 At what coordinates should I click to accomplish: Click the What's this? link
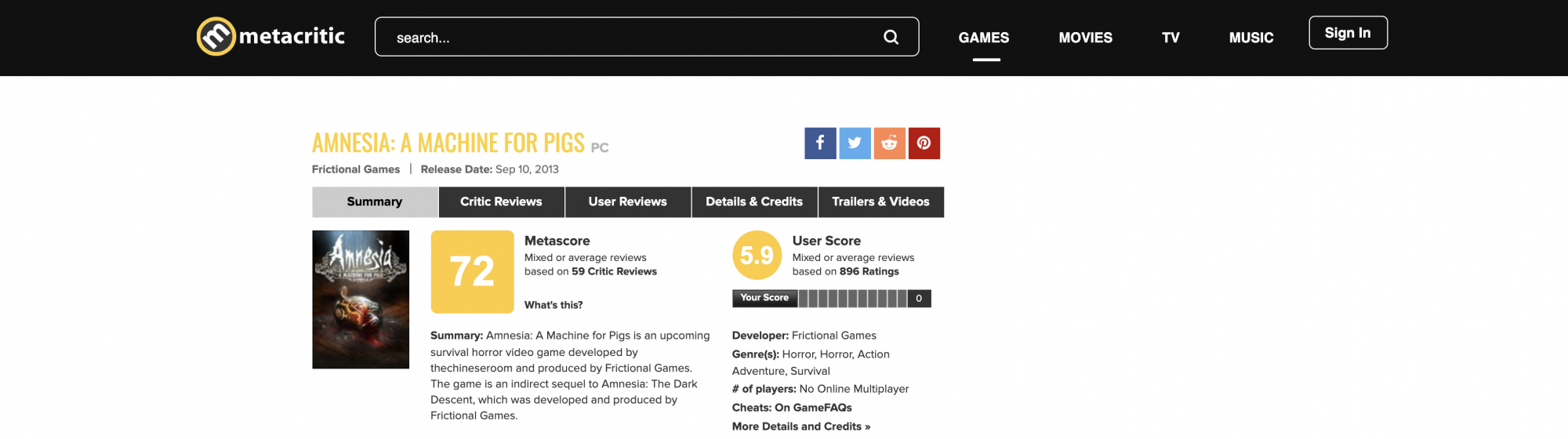pyautogui.click(x=554, y=305)
